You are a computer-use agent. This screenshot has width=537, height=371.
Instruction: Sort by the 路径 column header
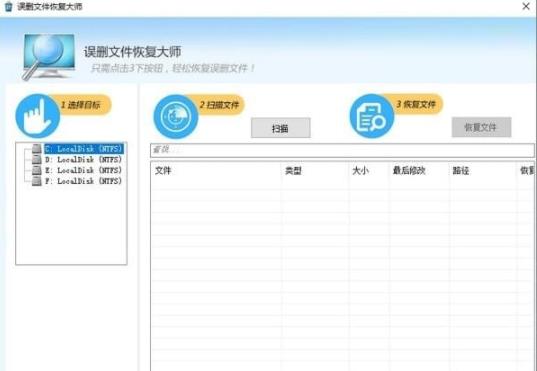click(483, 171)
